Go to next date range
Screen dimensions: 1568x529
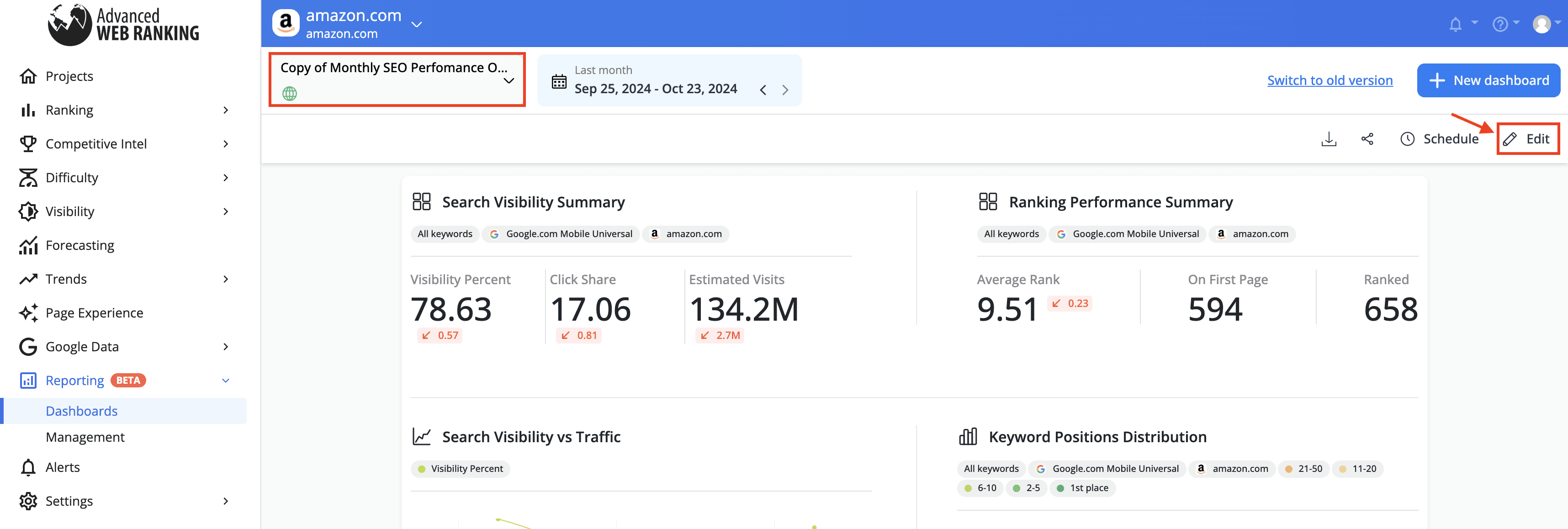(785, 90)
